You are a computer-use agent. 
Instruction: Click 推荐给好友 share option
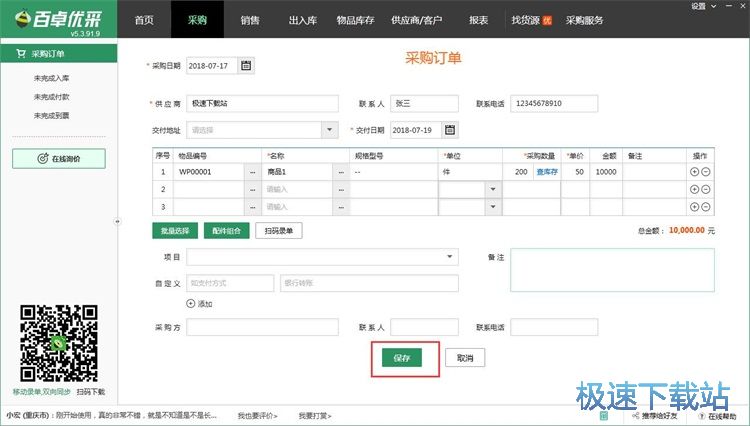pyautogui.click(x=655, y=416)
